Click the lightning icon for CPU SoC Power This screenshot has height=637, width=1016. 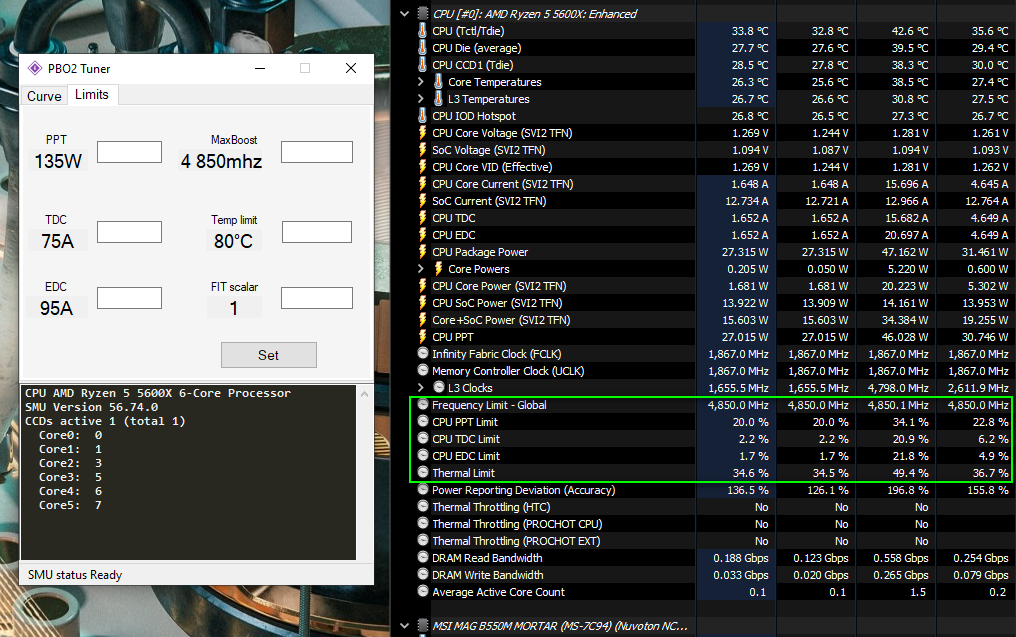click(422, 303)
